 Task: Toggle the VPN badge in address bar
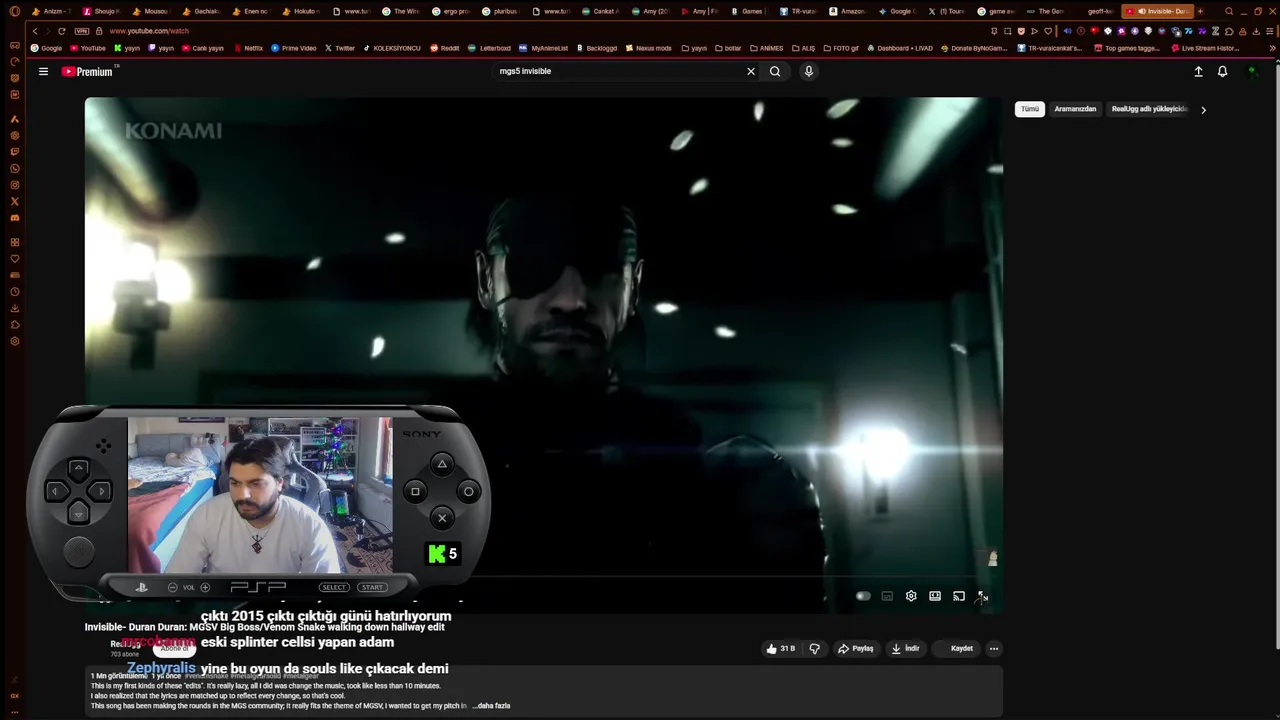tap(82, 31)
